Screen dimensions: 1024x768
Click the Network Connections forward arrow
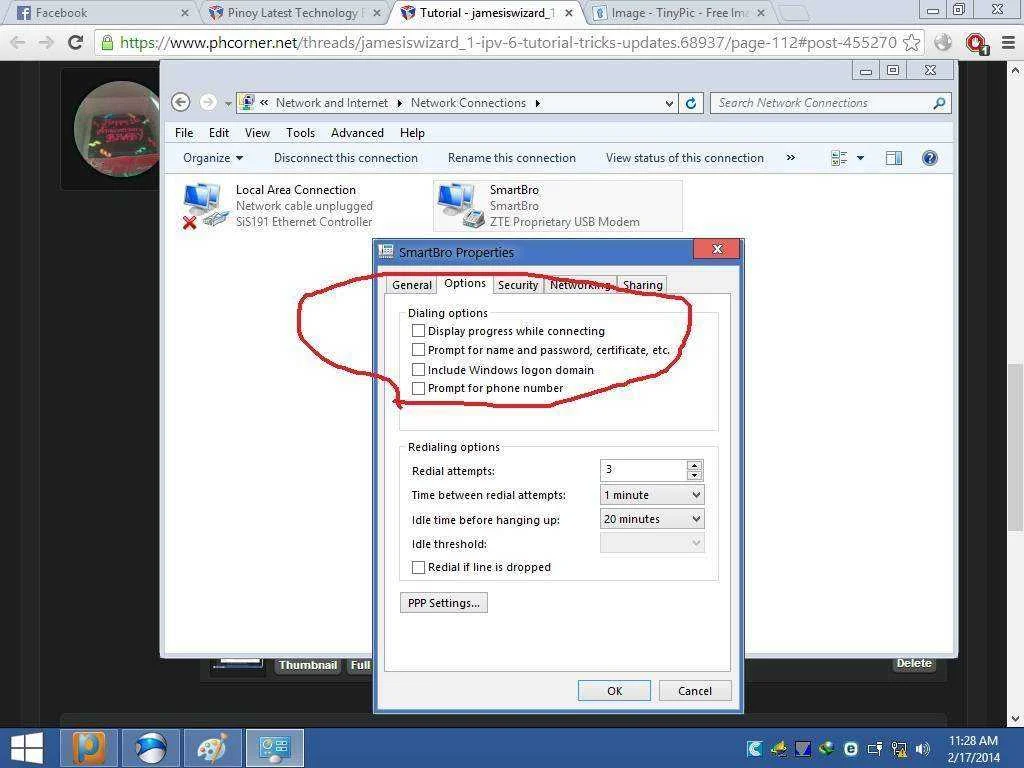pyautogui.click(x=208, y=103)
